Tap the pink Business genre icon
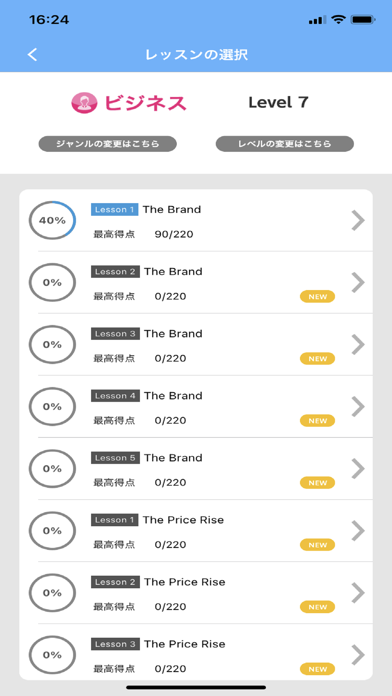This screenshot has width=392, height=696. pyautogui.click(x=84, y=103)
